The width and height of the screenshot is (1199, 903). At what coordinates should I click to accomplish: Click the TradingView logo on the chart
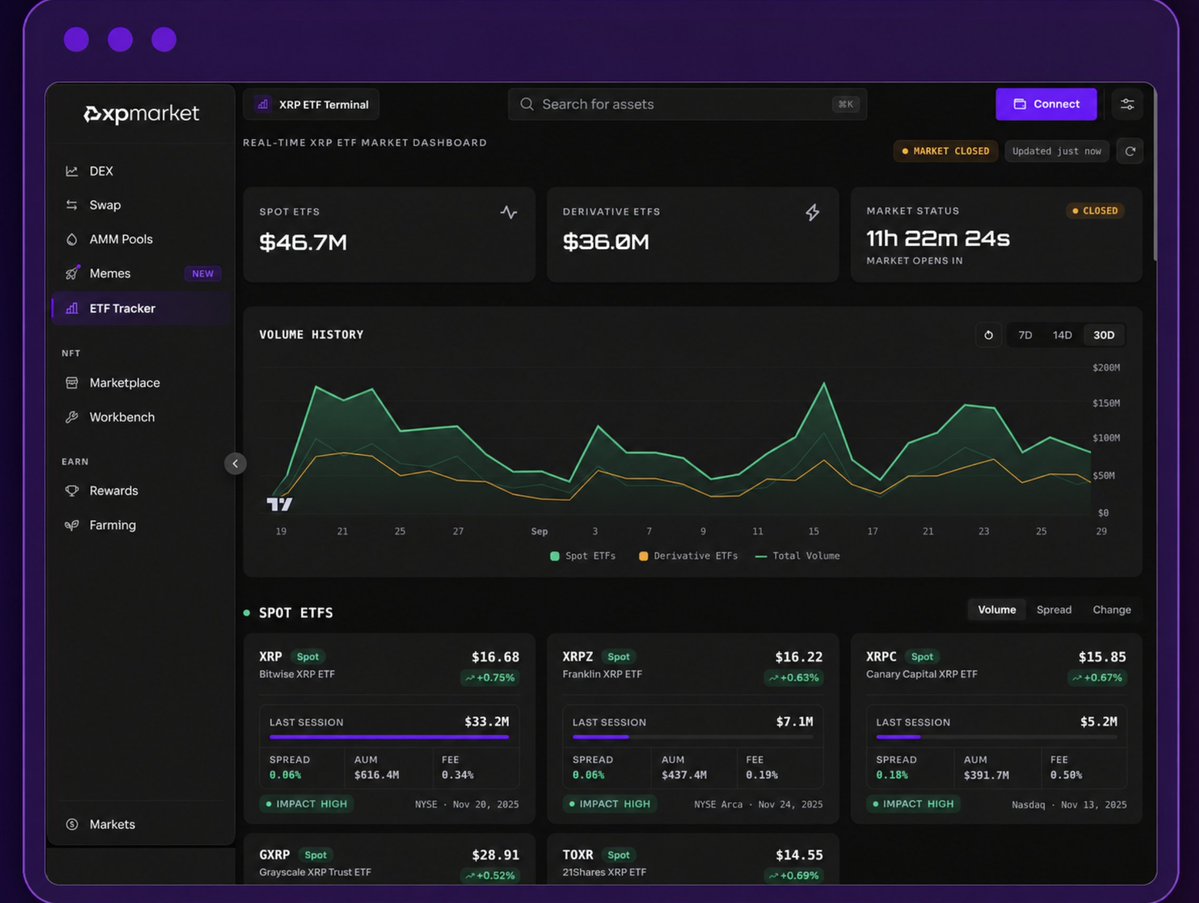point(279,504)
